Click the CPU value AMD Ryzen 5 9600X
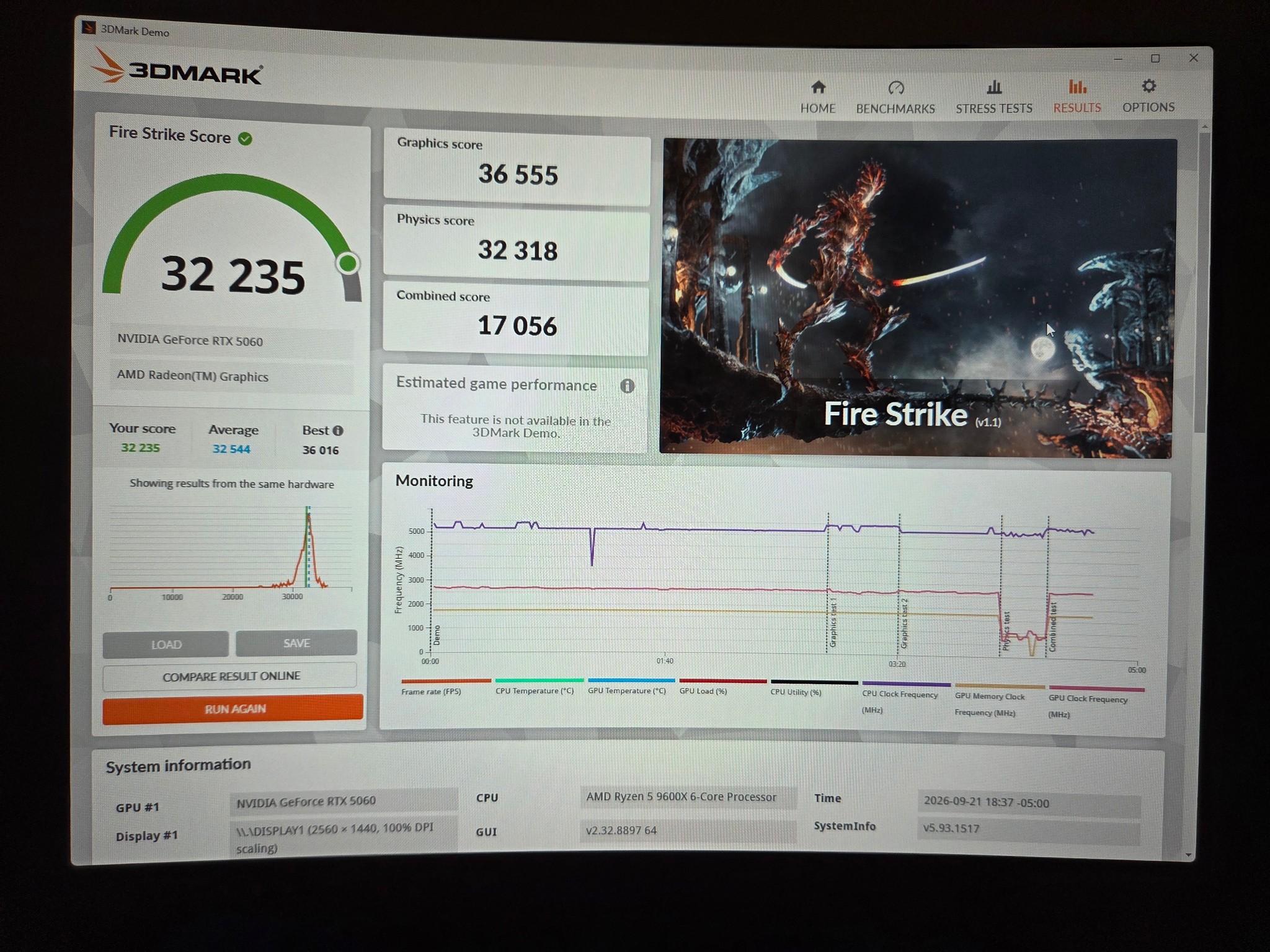This screenshot has height=952, width=1270. pos(688,798)
